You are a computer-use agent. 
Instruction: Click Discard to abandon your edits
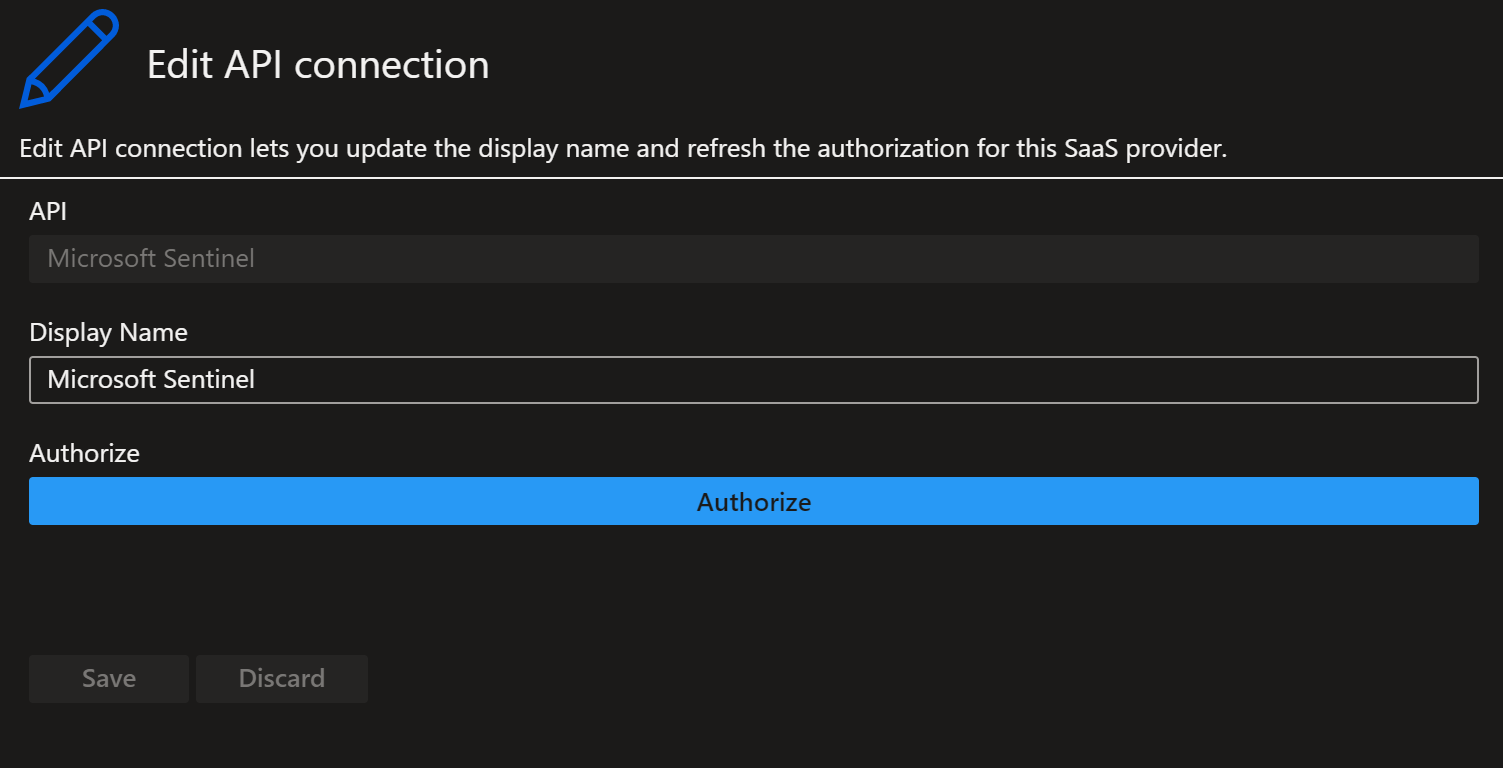point(281,678)
